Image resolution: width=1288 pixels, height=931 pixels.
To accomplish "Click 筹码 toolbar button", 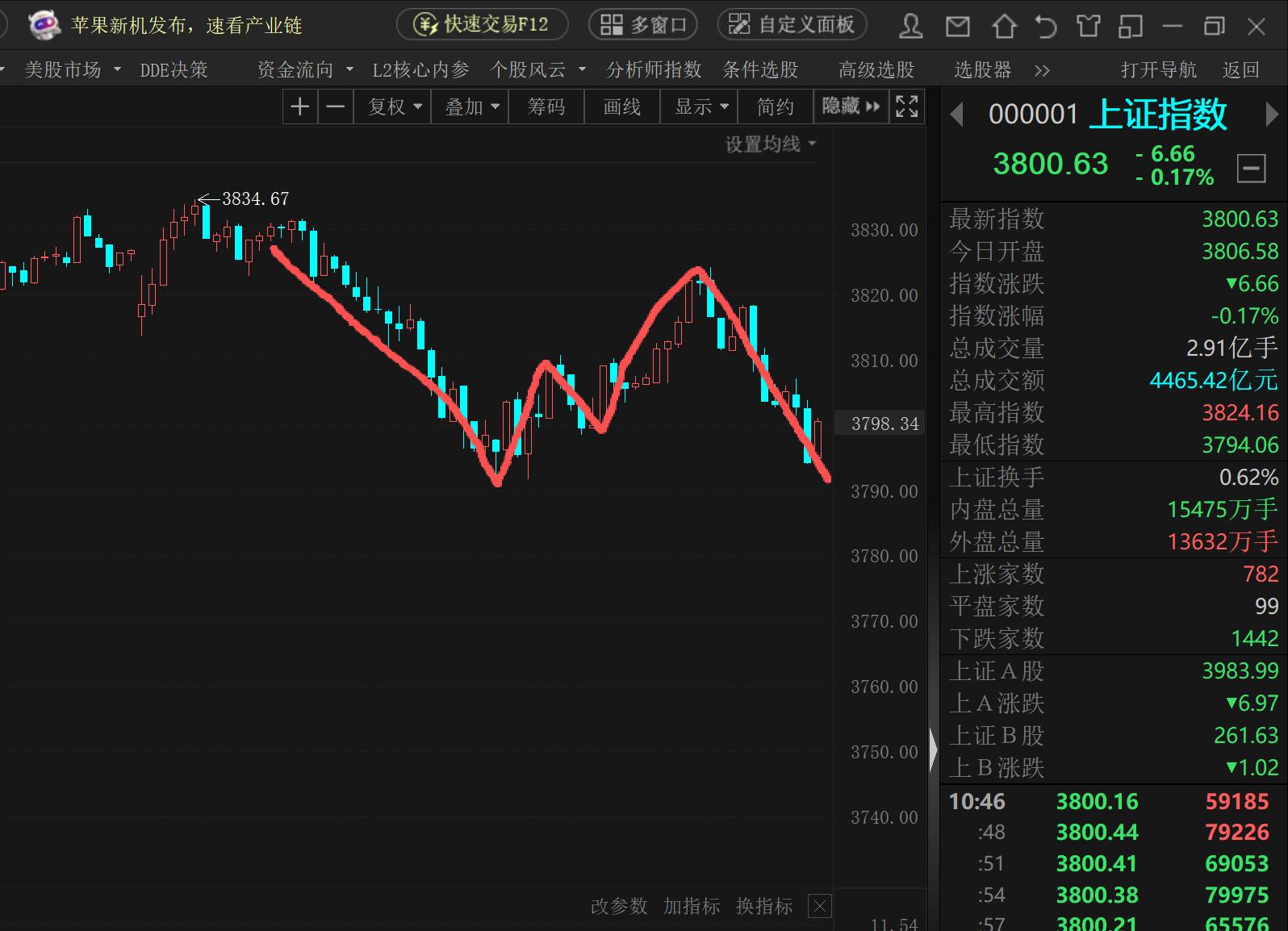I will pyautogui.click(x=546, y=106).
